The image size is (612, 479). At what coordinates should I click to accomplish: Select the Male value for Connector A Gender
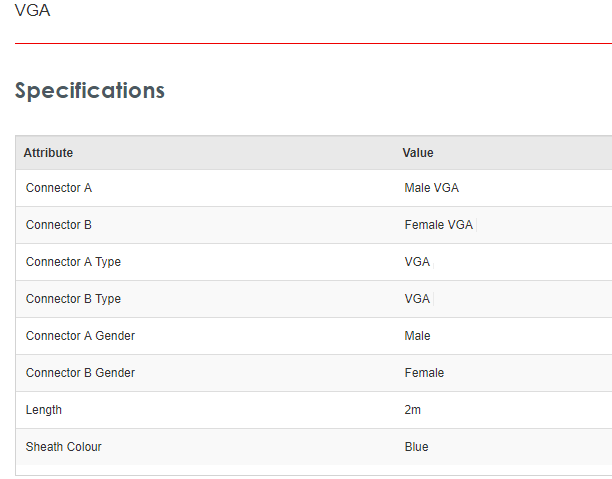click(417, 336)
